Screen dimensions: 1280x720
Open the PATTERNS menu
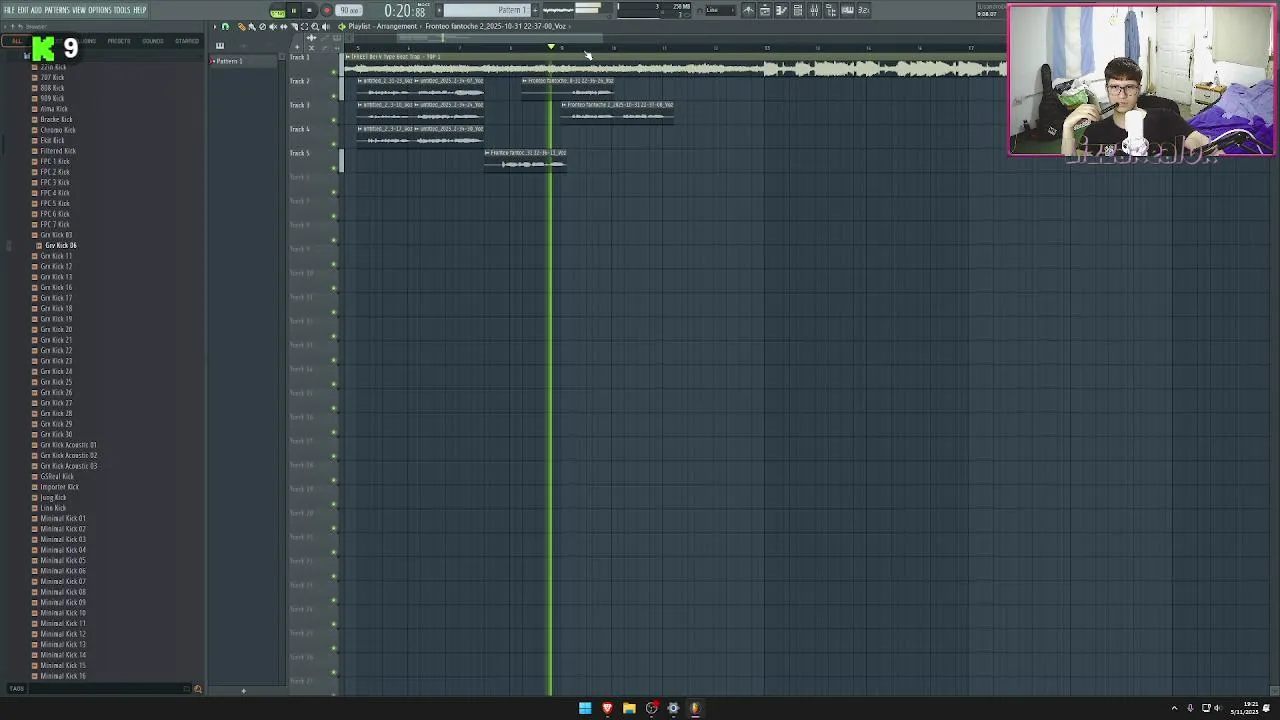point(57,10)
